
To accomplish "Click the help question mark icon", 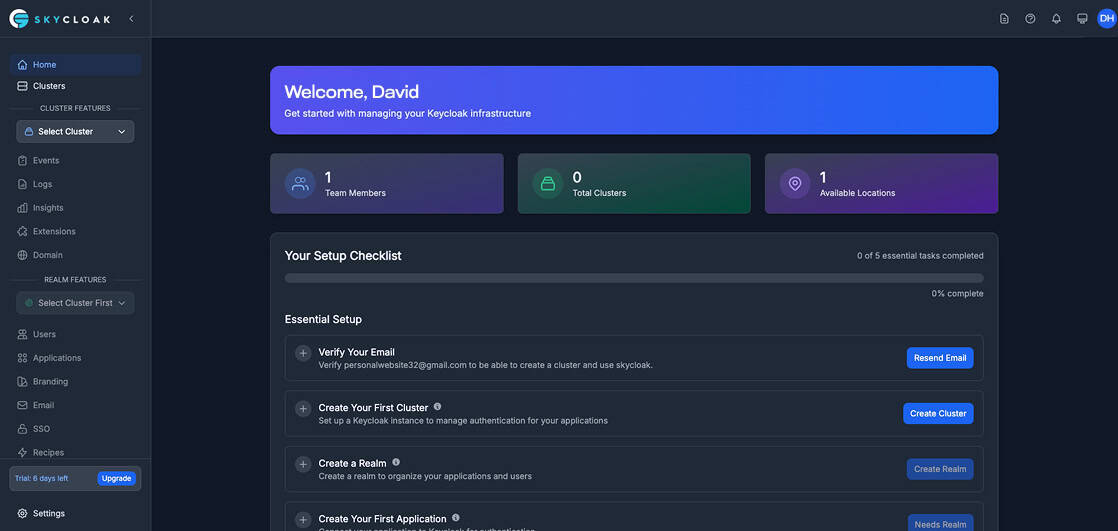I will (1030, 19).
